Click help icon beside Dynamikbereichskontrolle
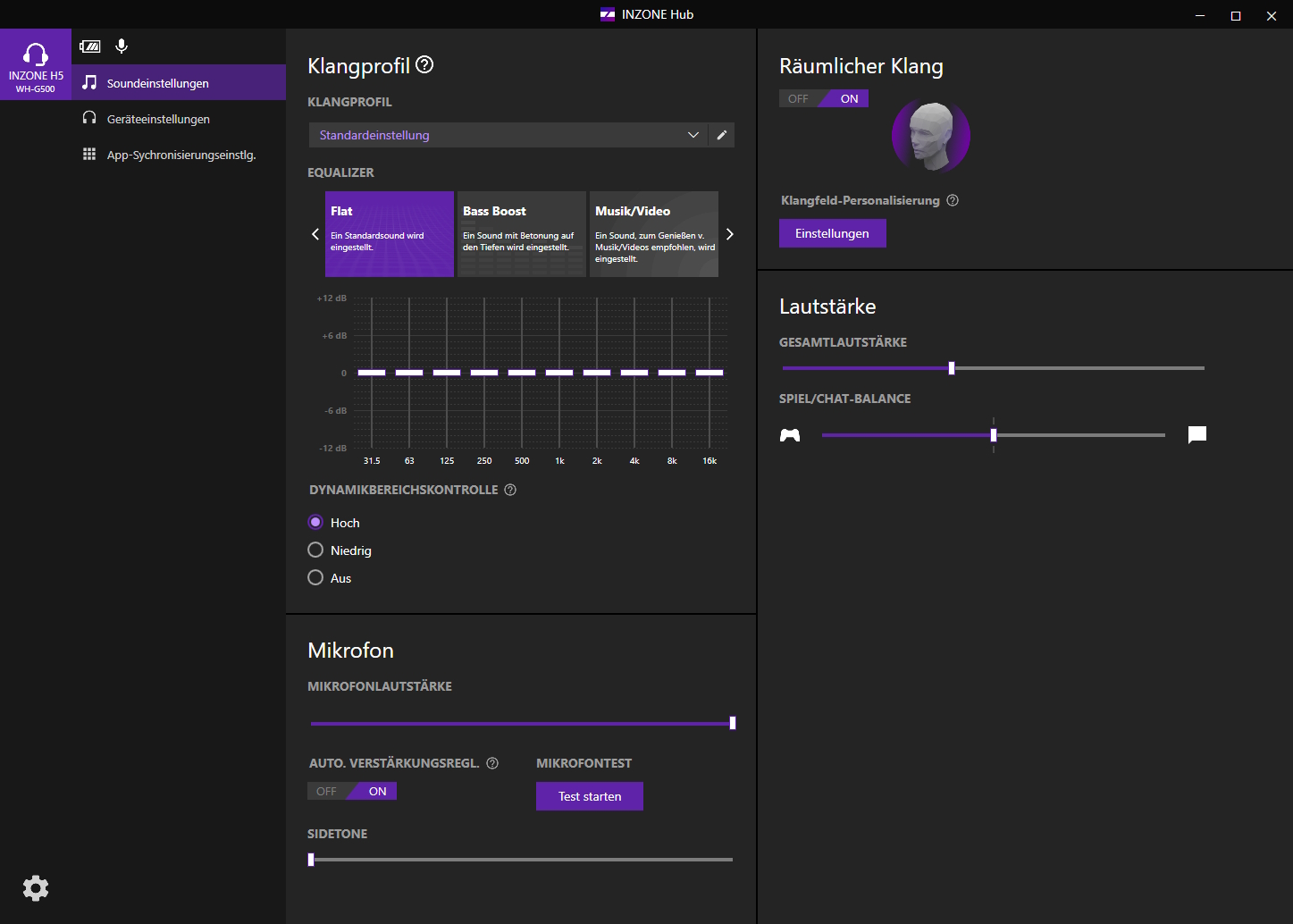The image size is (1293, 924). click(510, 490)
